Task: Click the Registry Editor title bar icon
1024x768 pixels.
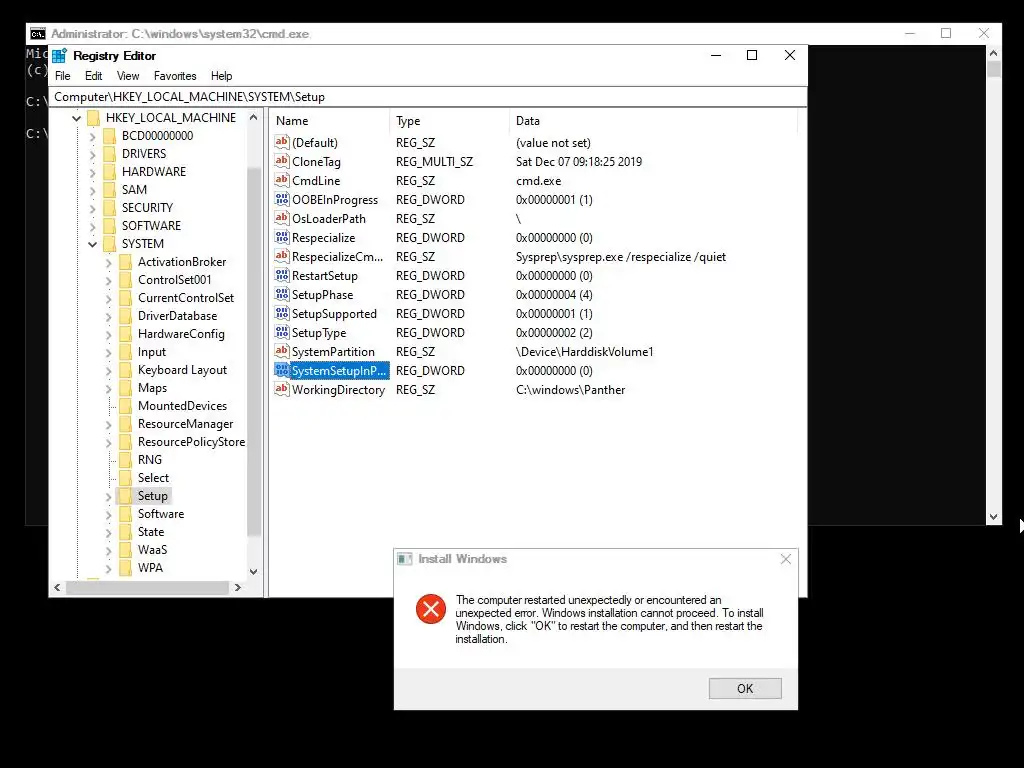Action: point(59,56)
